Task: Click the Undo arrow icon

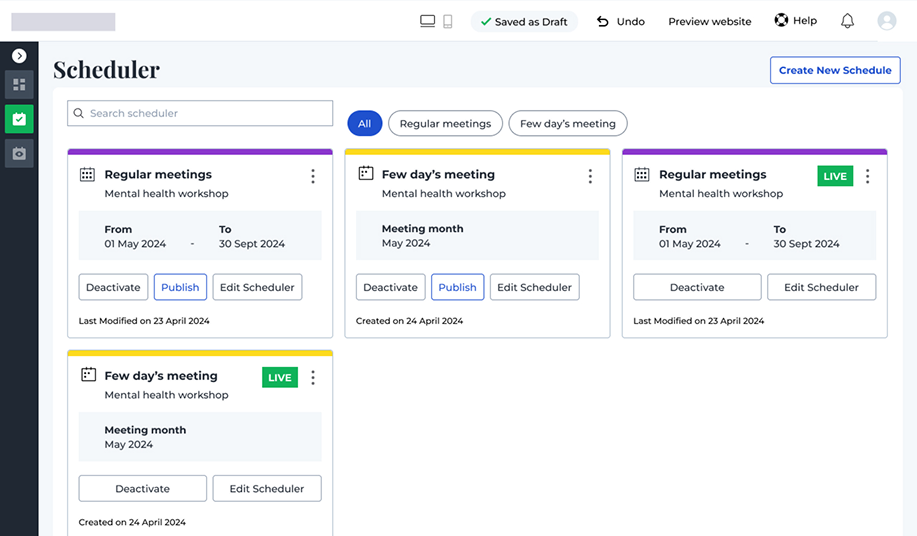Action: pos(602,21)
